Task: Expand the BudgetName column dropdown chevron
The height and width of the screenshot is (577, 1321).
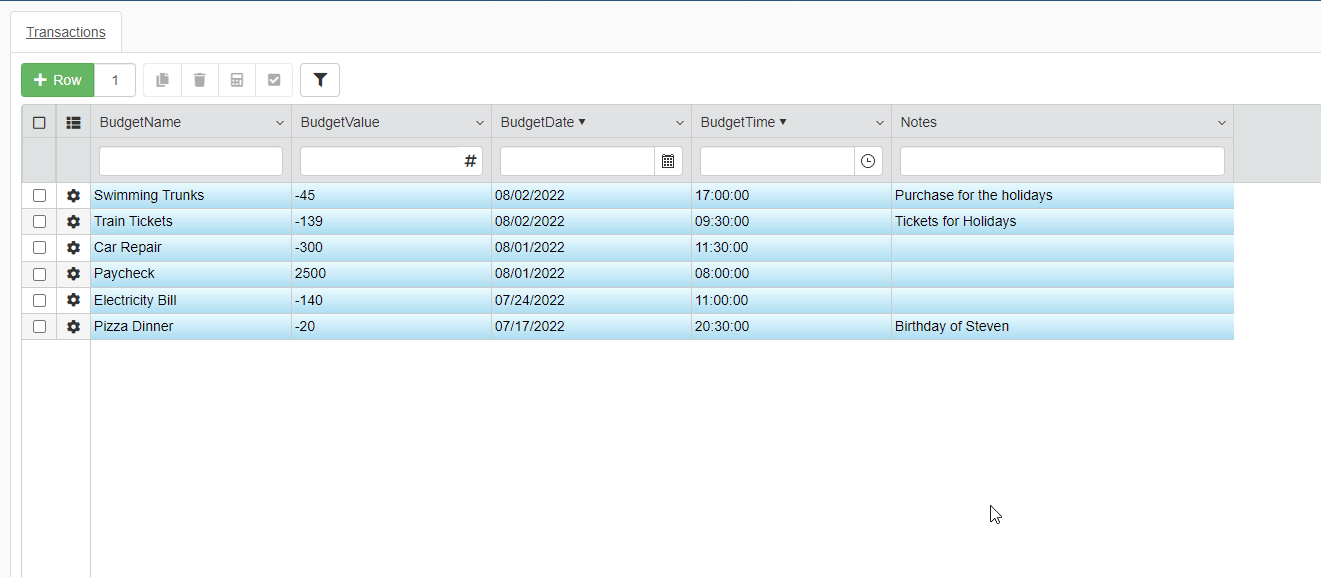Action: (x=280, y=123)
